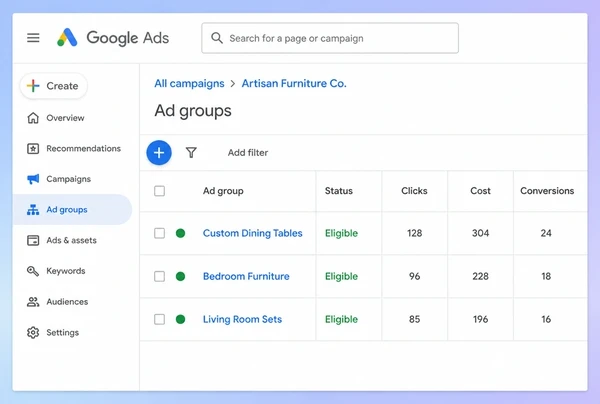This screenshot has width=600, height=404.
Task: Click the Audiences people icon
Action: [33, 302]
